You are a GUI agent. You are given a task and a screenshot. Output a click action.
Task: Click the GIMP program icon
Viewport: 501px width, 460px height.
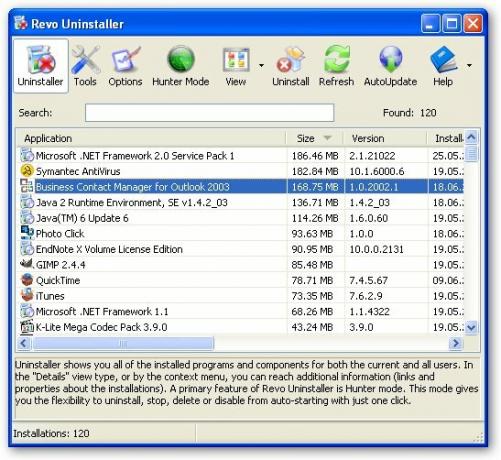point(27,264)
